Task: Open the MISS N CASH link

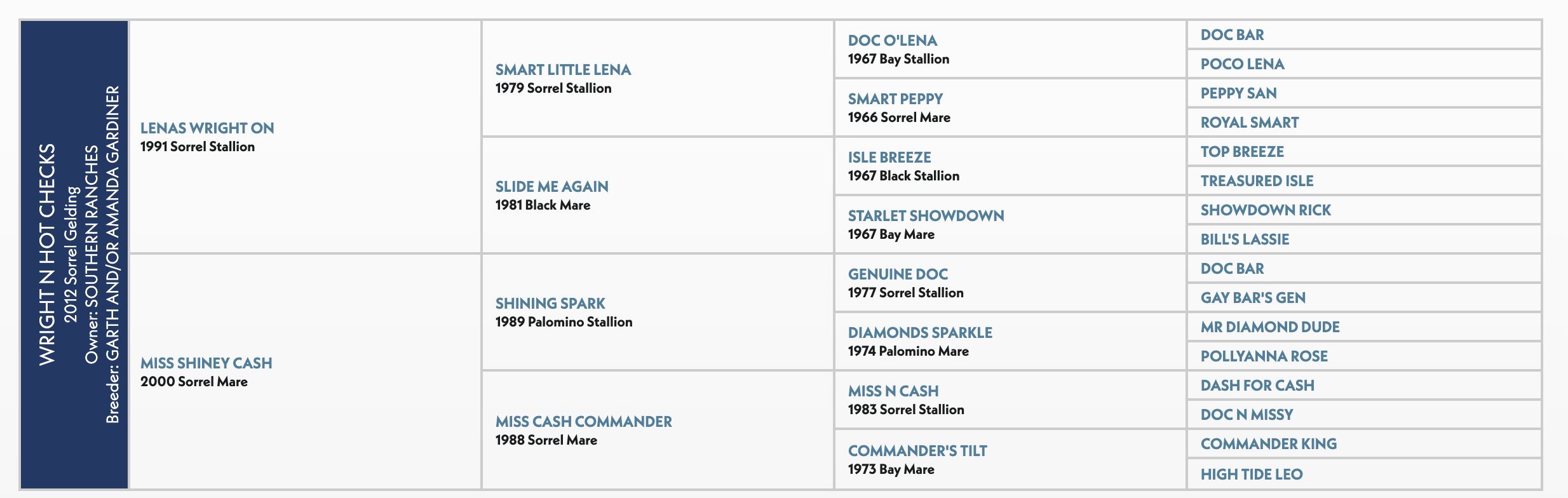Action: [893, 391]
